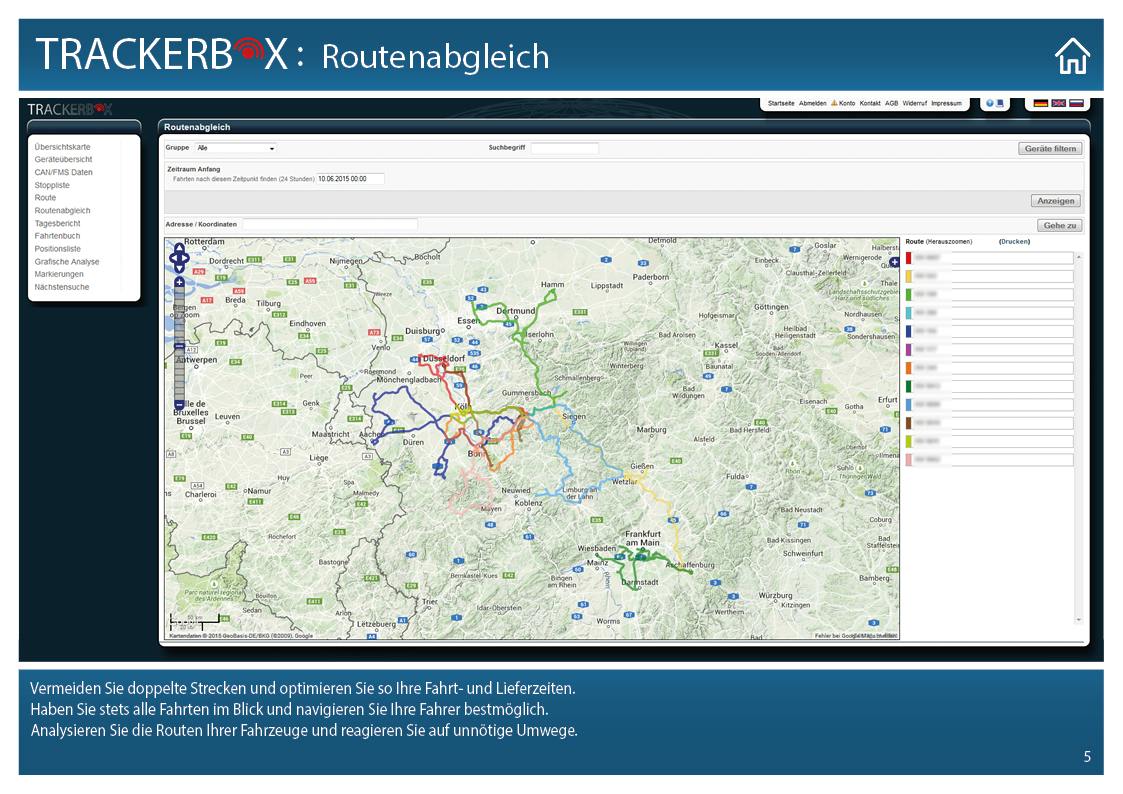The height and width of the screenshot is (794, 1123).
Task: Click the Drucken link
Action: coord(1014,242)
